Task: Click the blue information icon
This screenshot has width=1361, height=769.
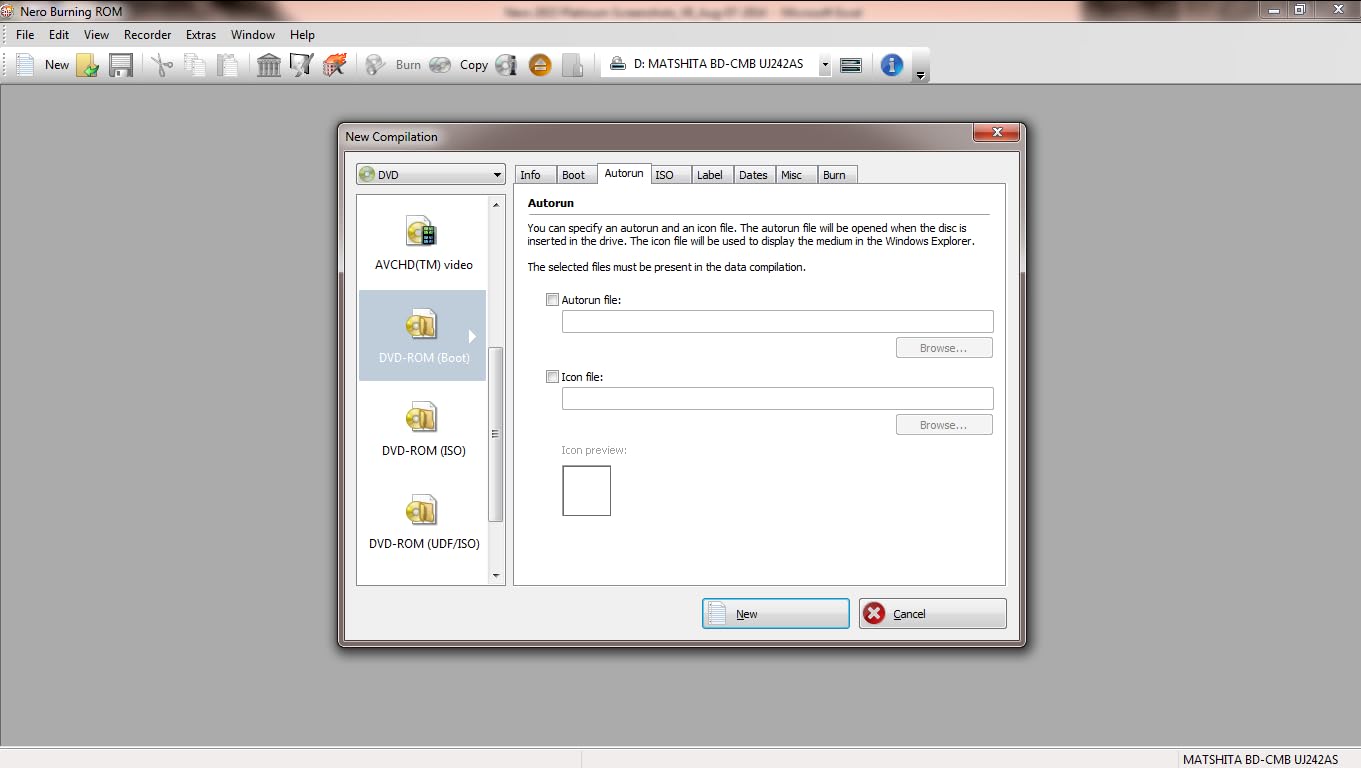Action: tap(892, 65)
